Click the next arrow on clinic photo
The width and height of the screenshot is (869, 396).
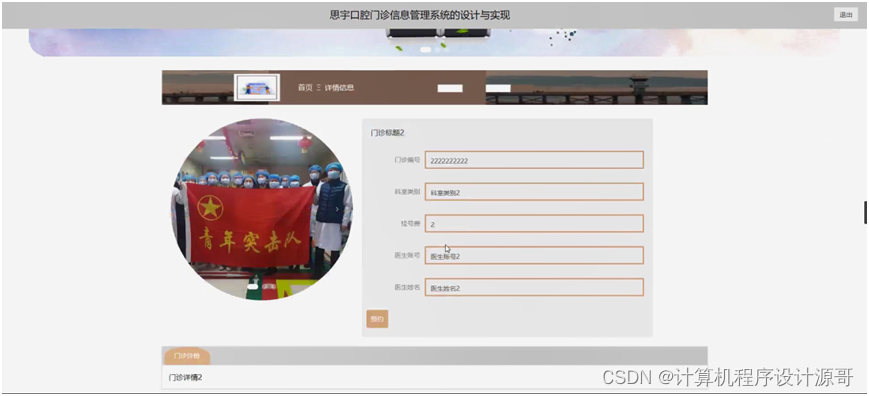click(337, 209)
